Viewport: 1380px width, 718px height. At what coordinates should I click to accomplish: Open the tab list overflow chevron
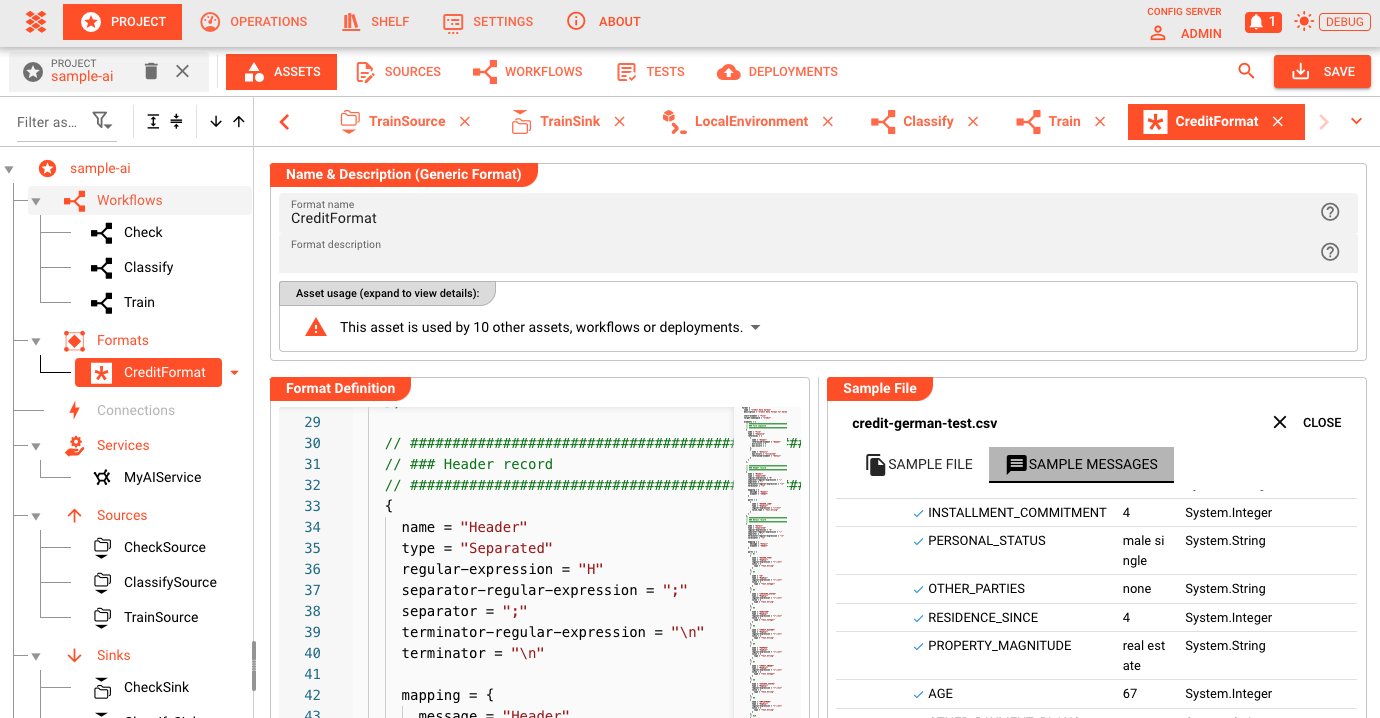pyautogui.click(x=1356, y=121)
